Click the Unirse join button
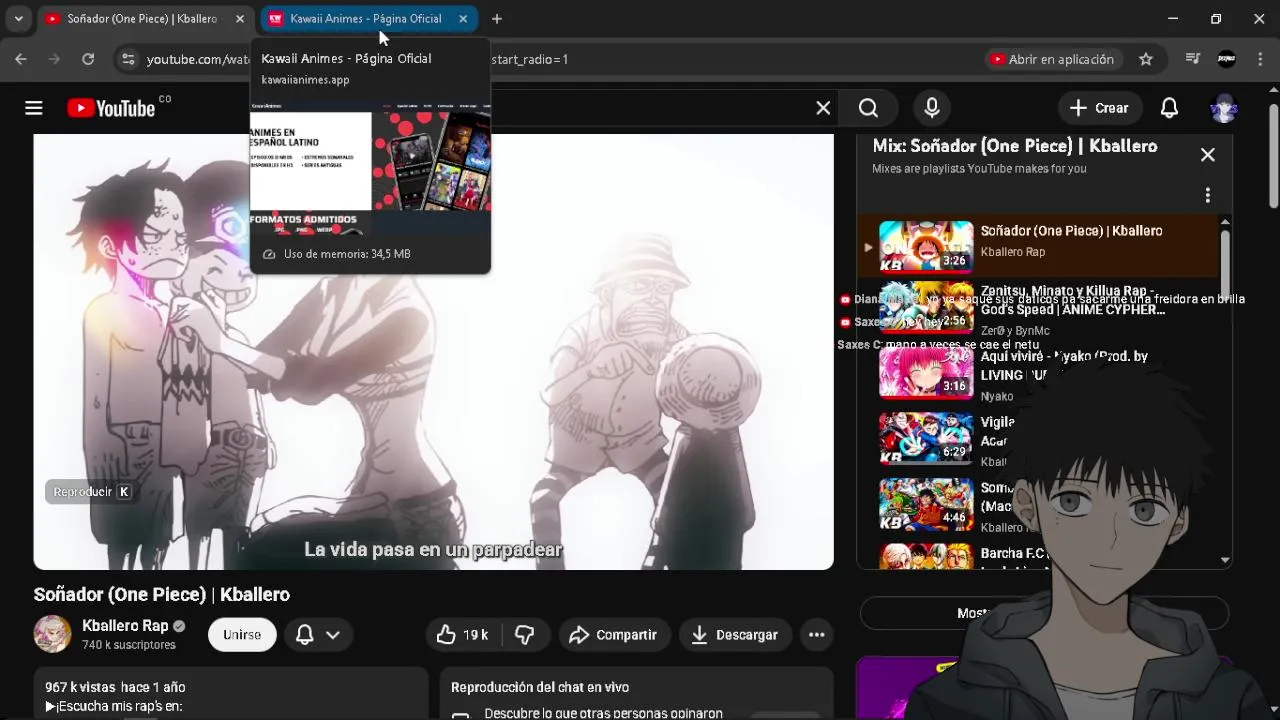 [x=242, y=635]
